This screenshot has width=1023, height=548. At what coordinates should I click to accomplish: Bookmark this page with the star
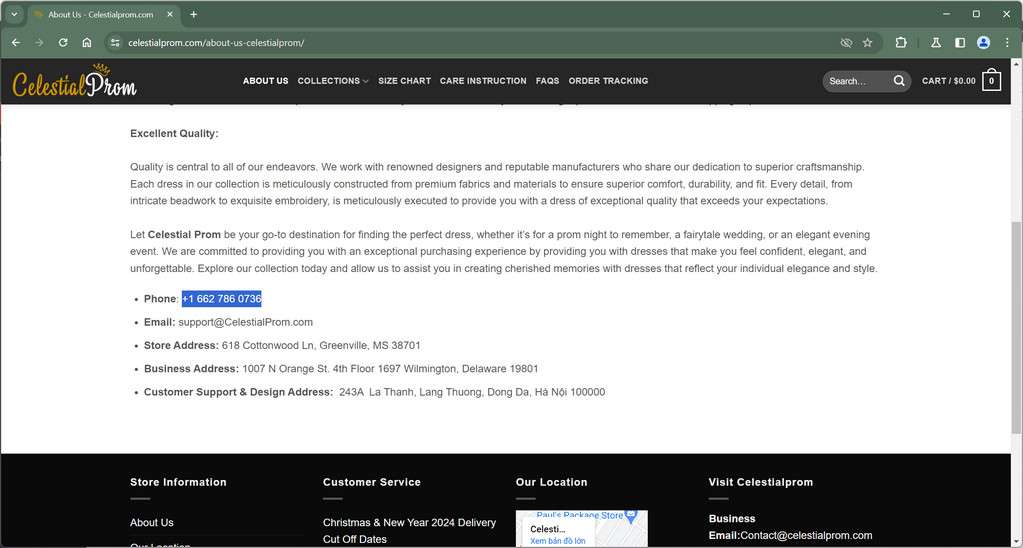pos(867,42)
